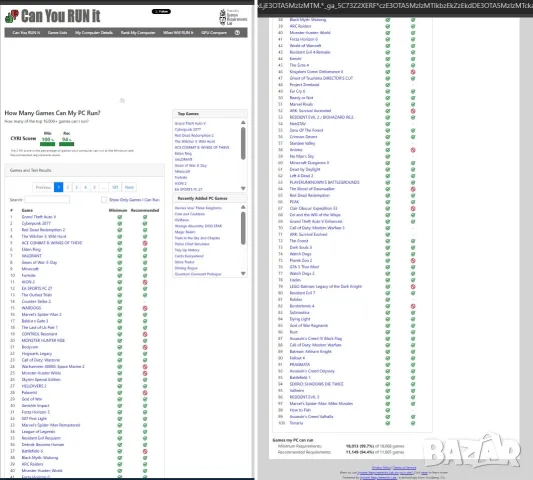Image resolution: width=533 pixels, height=480 pixels.
Task: Click up arrow of Recently Added list
Action: click(243, 207)
